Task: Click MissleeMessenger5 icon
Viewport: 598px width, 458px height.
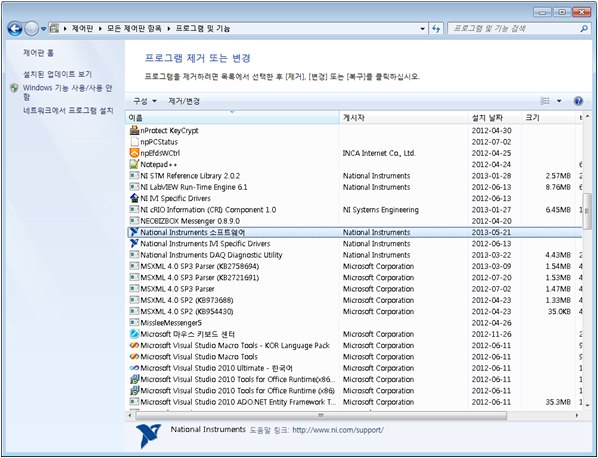Action: click(x=134, y=323)
